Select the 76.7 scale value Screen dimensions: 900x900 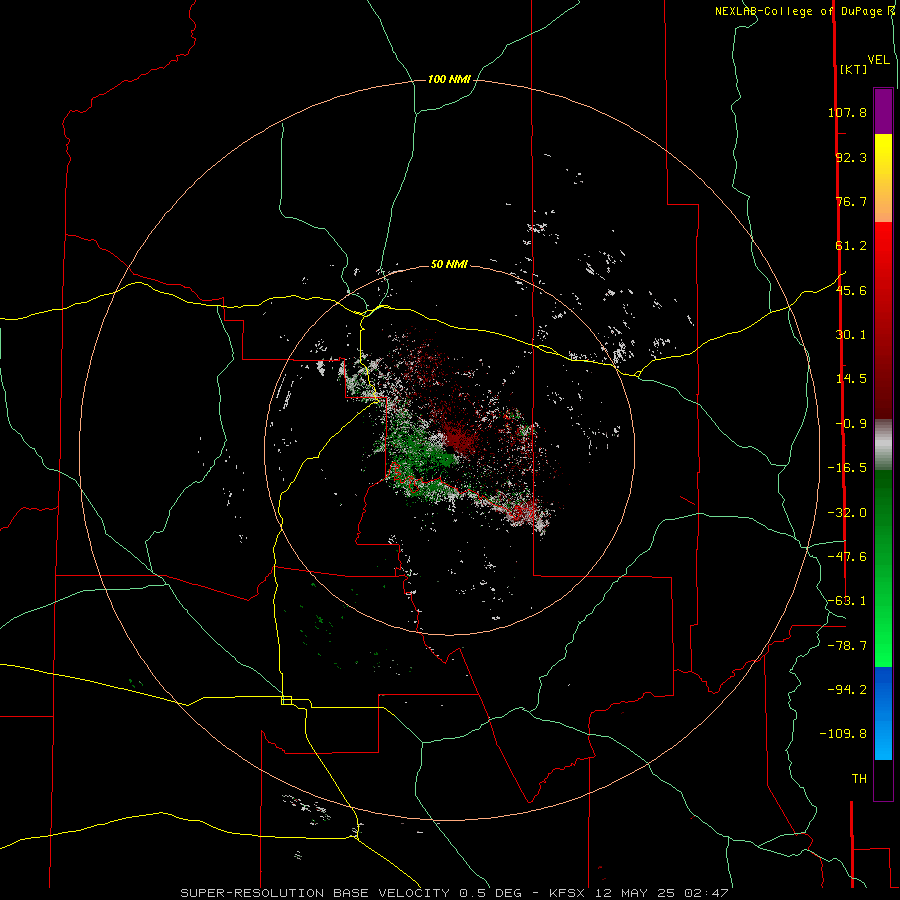pos(851,201)
